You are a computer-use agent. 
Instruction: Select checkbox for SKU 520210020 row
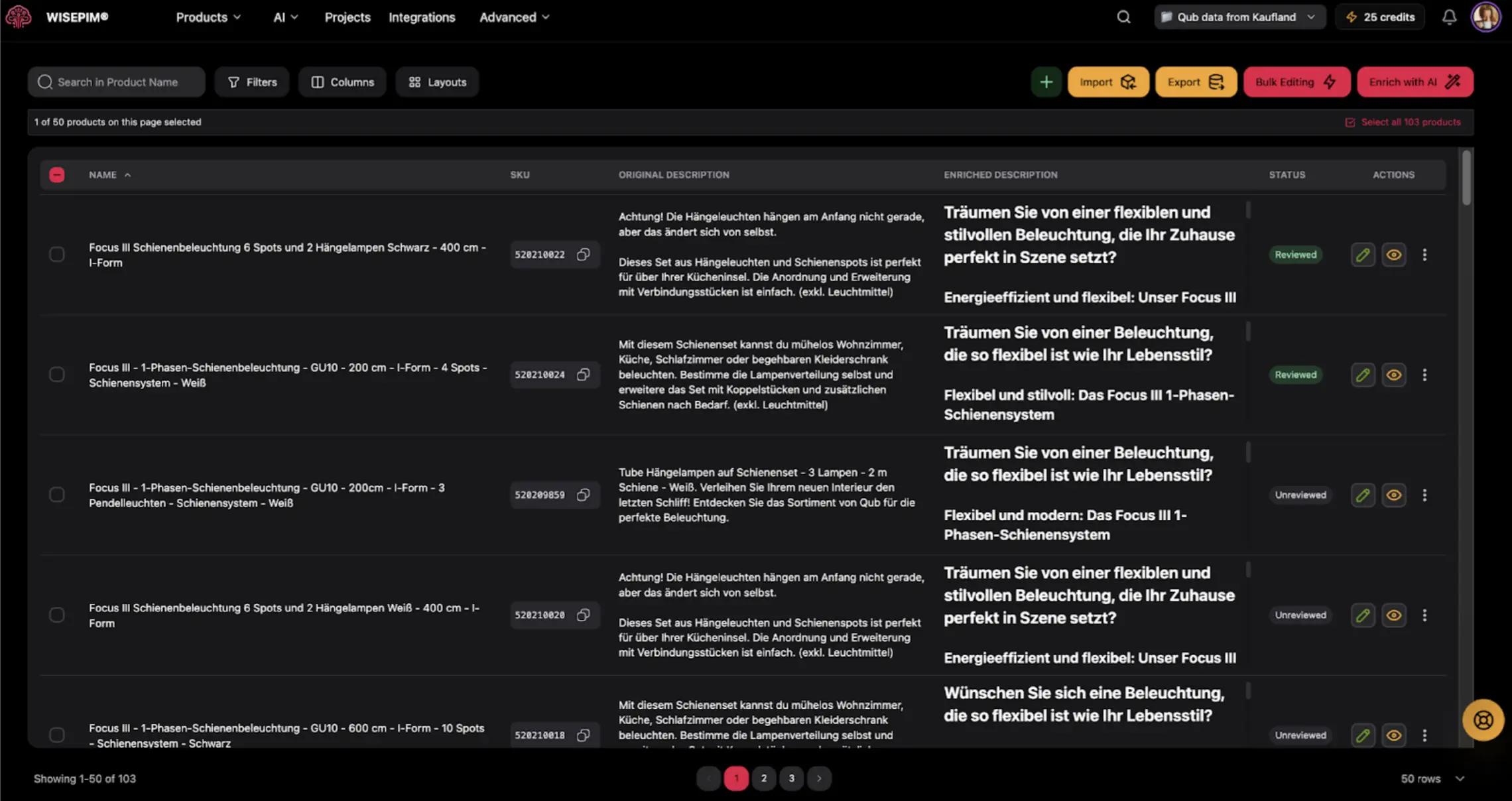click(57, 615)
